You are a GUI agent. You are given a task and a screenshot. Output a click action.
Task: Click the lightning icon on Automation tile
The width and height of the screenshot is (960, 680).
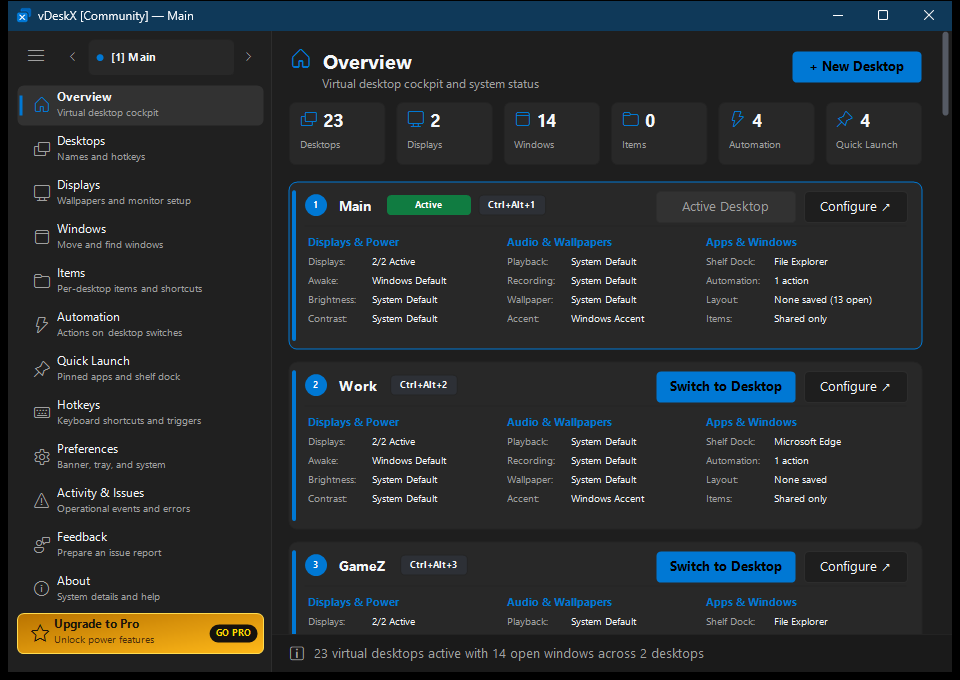point(738,119)
